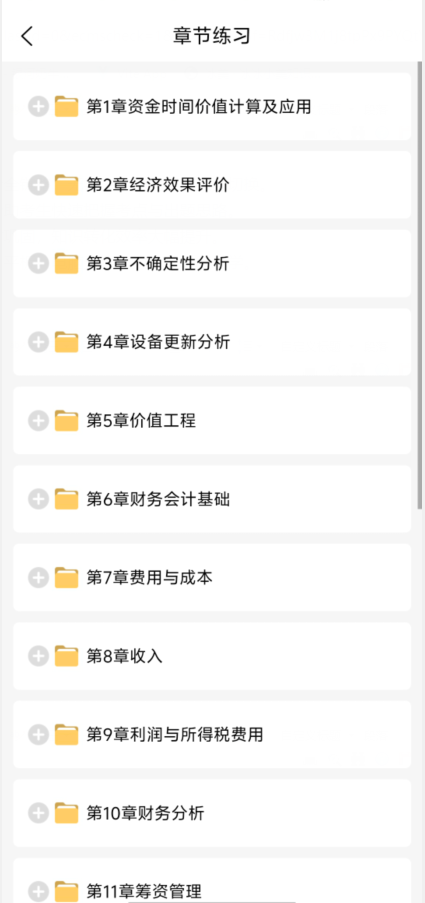The image size is (425, 903).
Task: Click folder icon beside 第10章财务分析
Action: pyautogui.click(x=67, y=813)
